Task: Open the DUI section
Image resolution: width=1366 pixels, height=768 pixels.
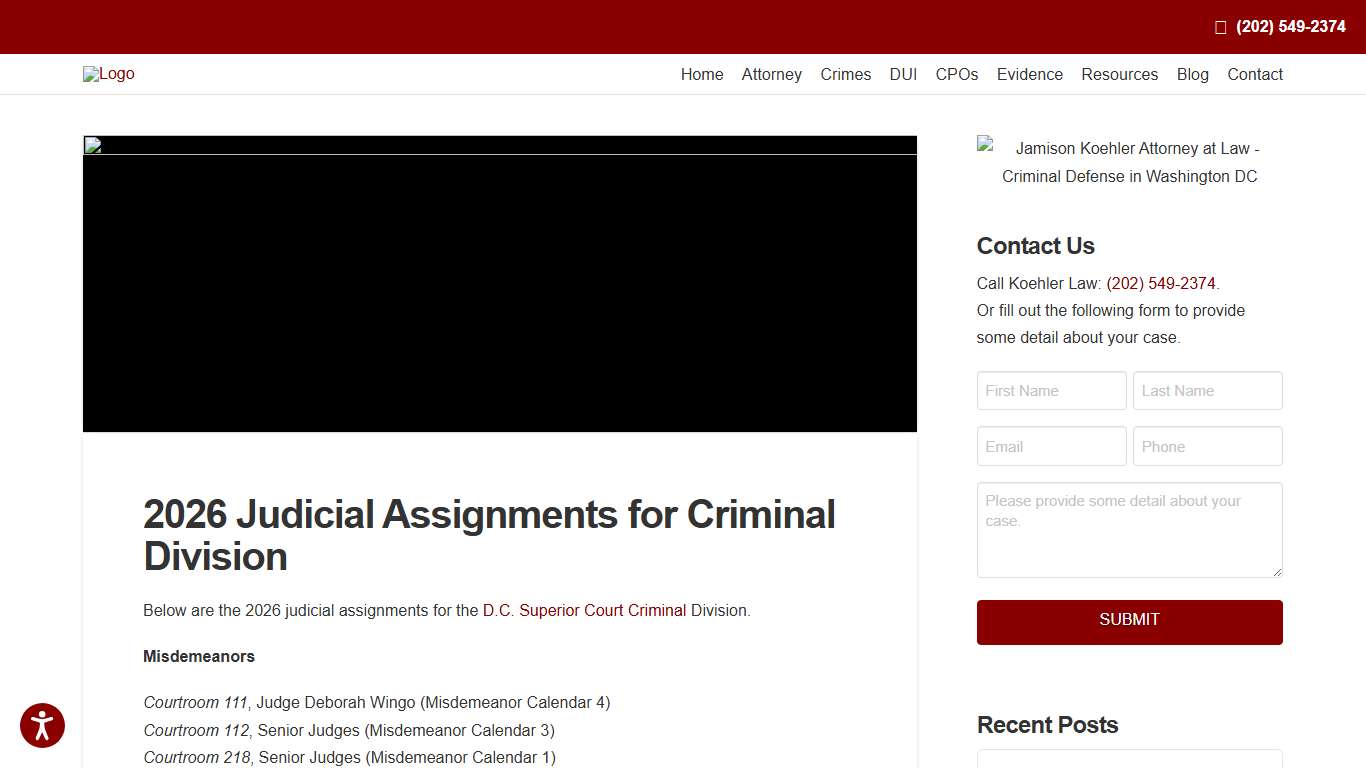Action: click(903, 74)
